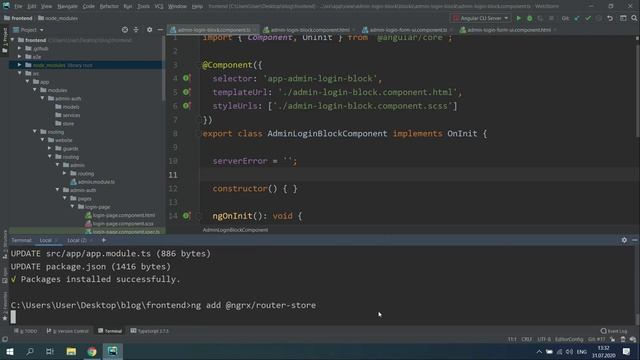Click the stop run button in toolbar
Viewport: 640px width, 360px height.
[x=551, y=18]
